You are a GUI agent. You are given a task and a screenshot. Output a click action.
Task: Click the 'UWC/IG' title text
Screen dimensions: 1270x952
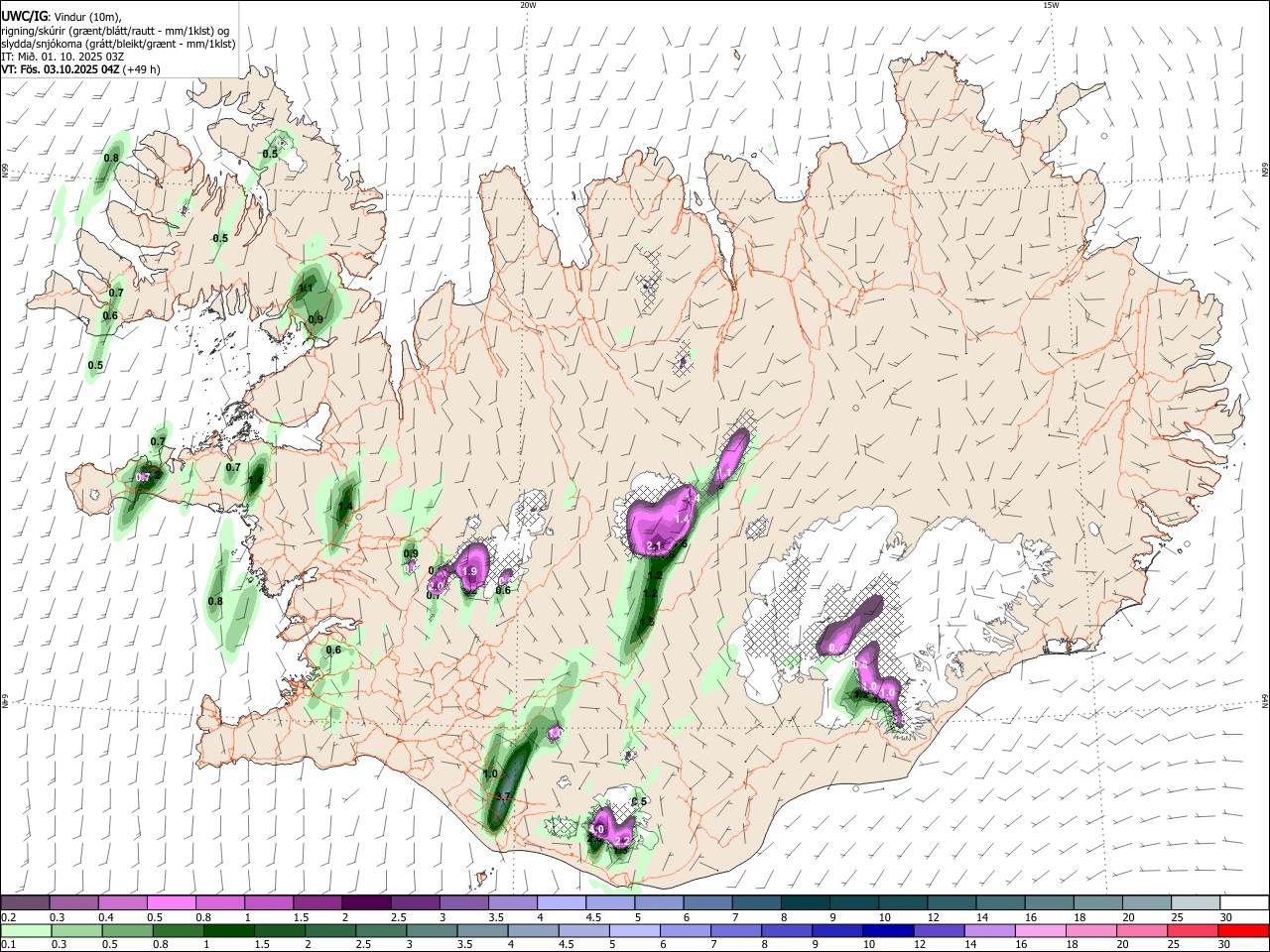pyautogui.click(x=23, y=16)
